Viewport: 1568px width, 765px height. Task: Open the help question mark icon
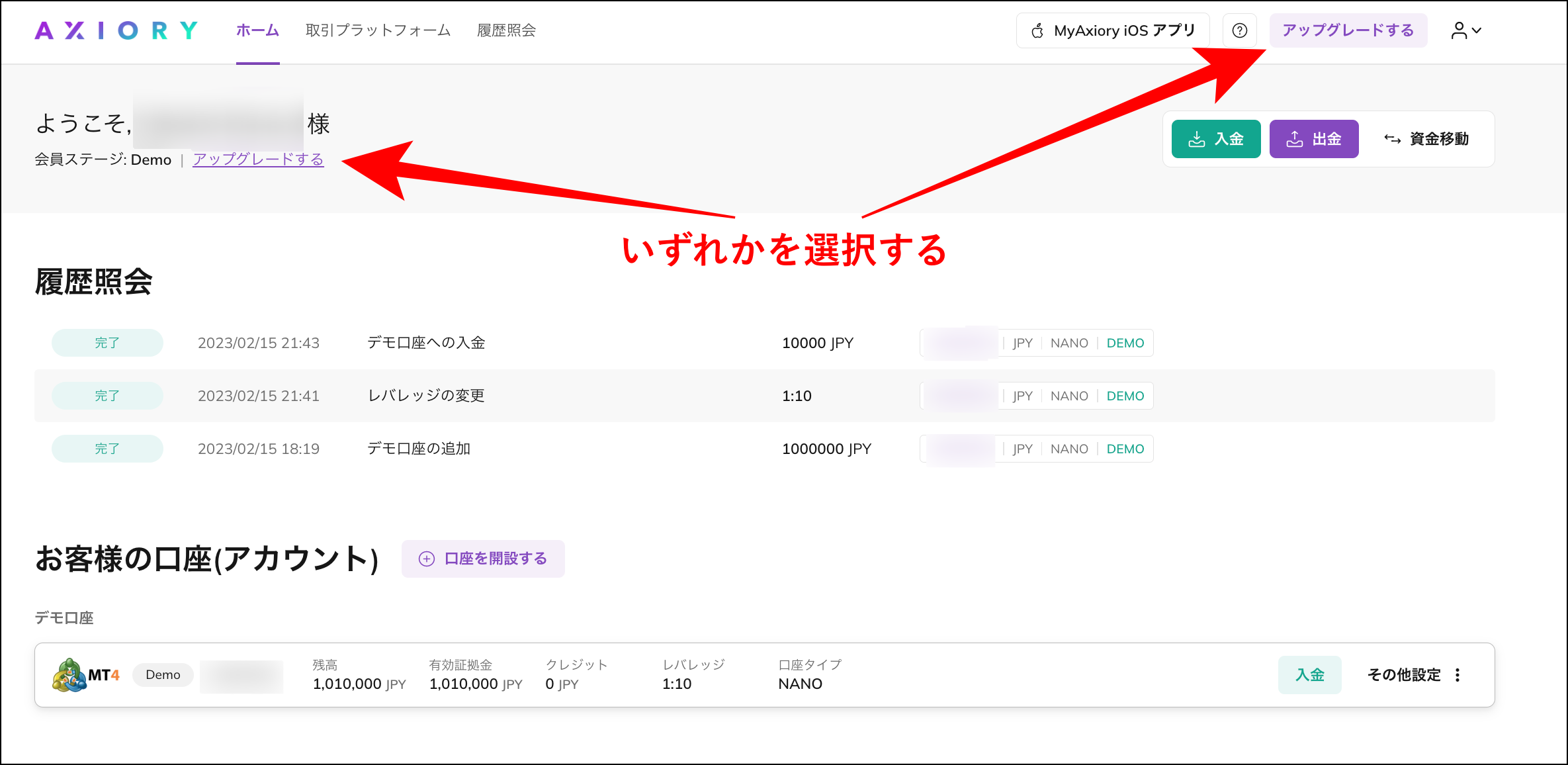point(1239,30)
